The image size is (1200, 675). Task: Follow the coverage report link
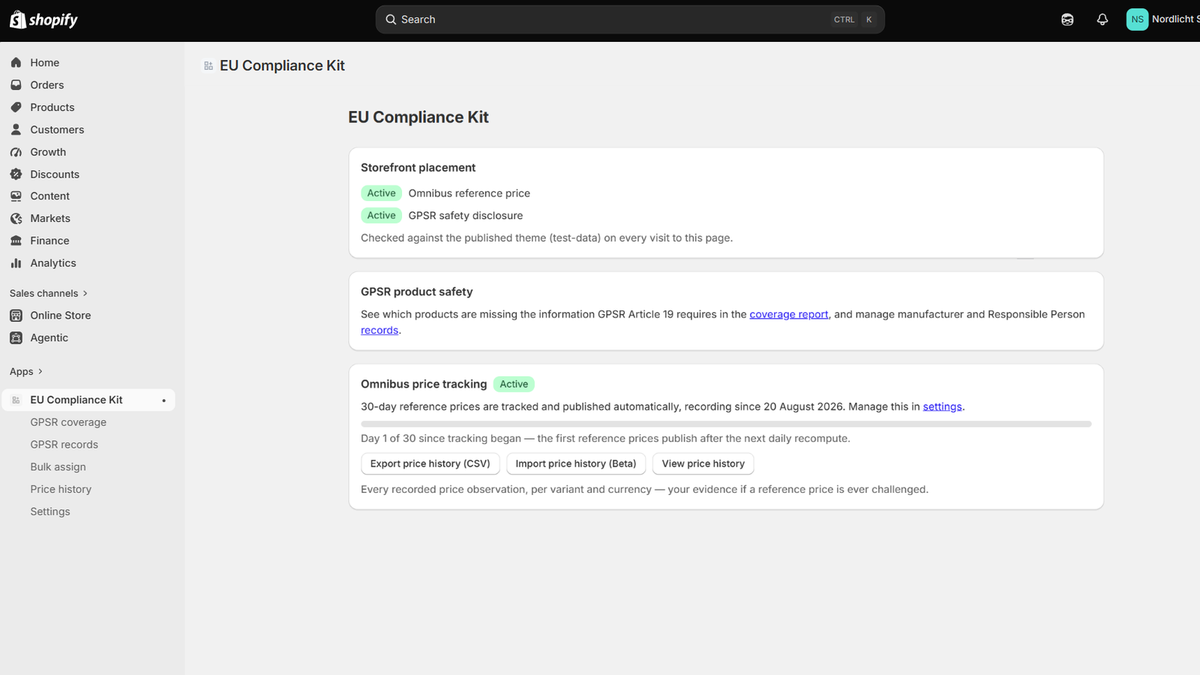coord(789,314)
